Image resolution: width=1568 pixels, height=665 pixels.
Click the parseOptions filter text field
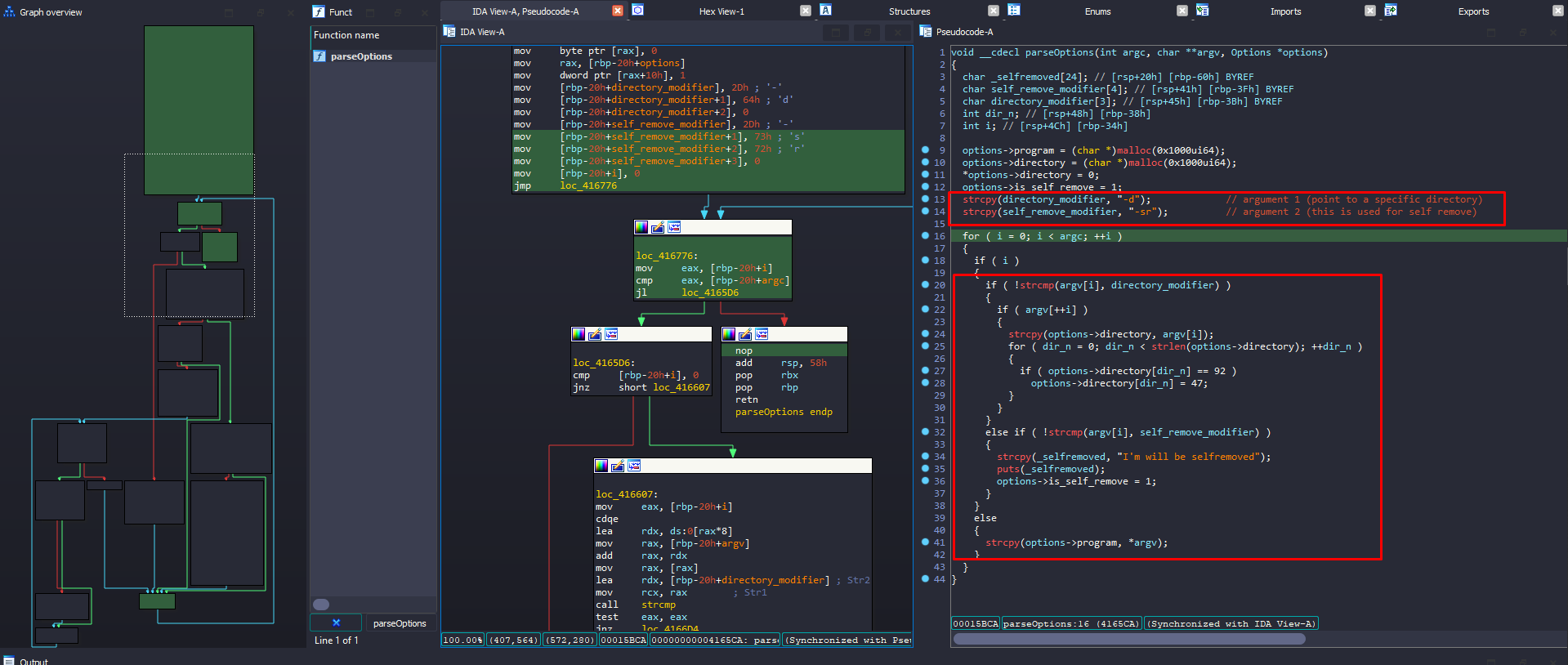tap(400, 623)
